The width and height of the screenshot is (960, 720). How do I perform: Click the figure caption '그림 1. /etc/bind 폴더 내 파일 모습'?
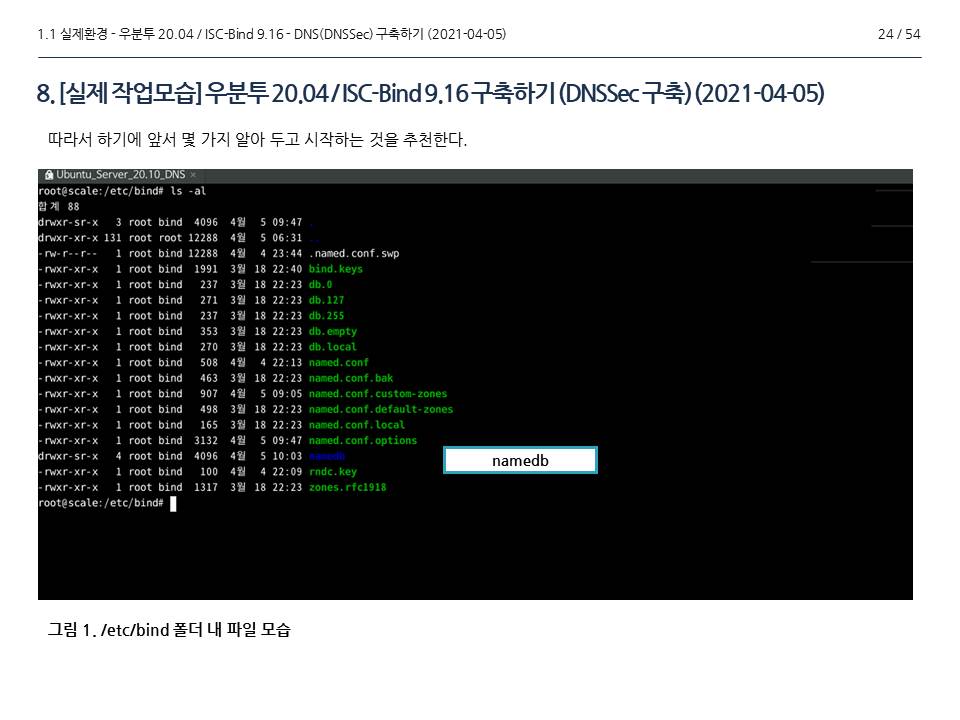[169, 629]
